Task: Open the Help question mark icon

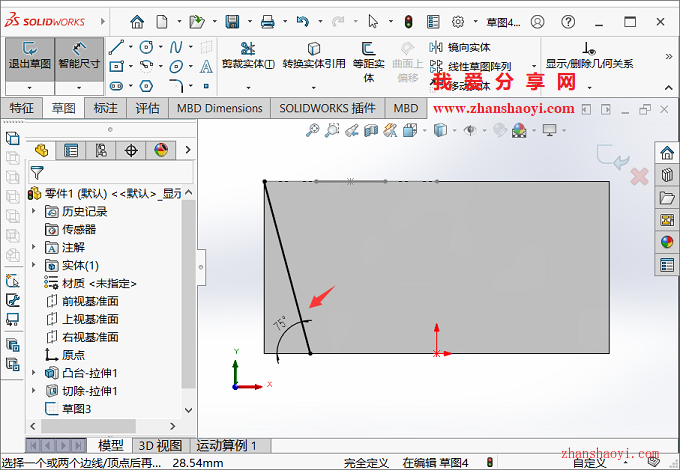Action: click(568, 21)
